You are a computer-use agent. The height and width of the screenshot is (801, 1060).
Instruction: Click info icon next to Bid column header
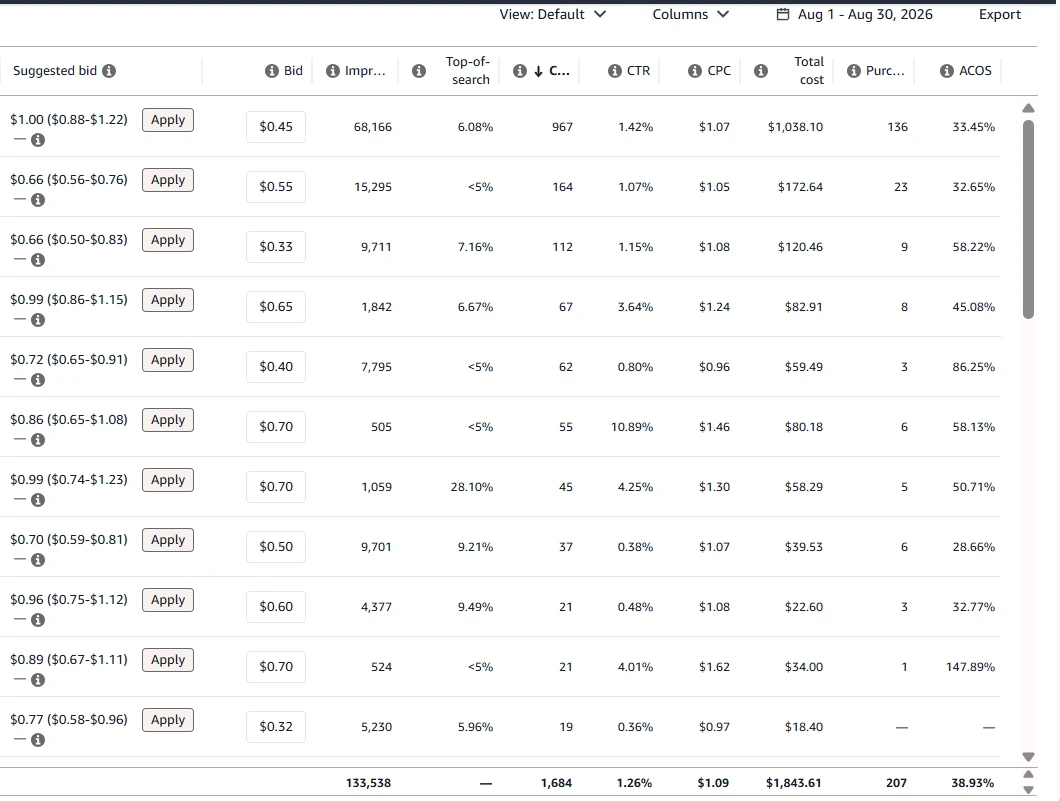pyautogui.click(x=272, y=71)
